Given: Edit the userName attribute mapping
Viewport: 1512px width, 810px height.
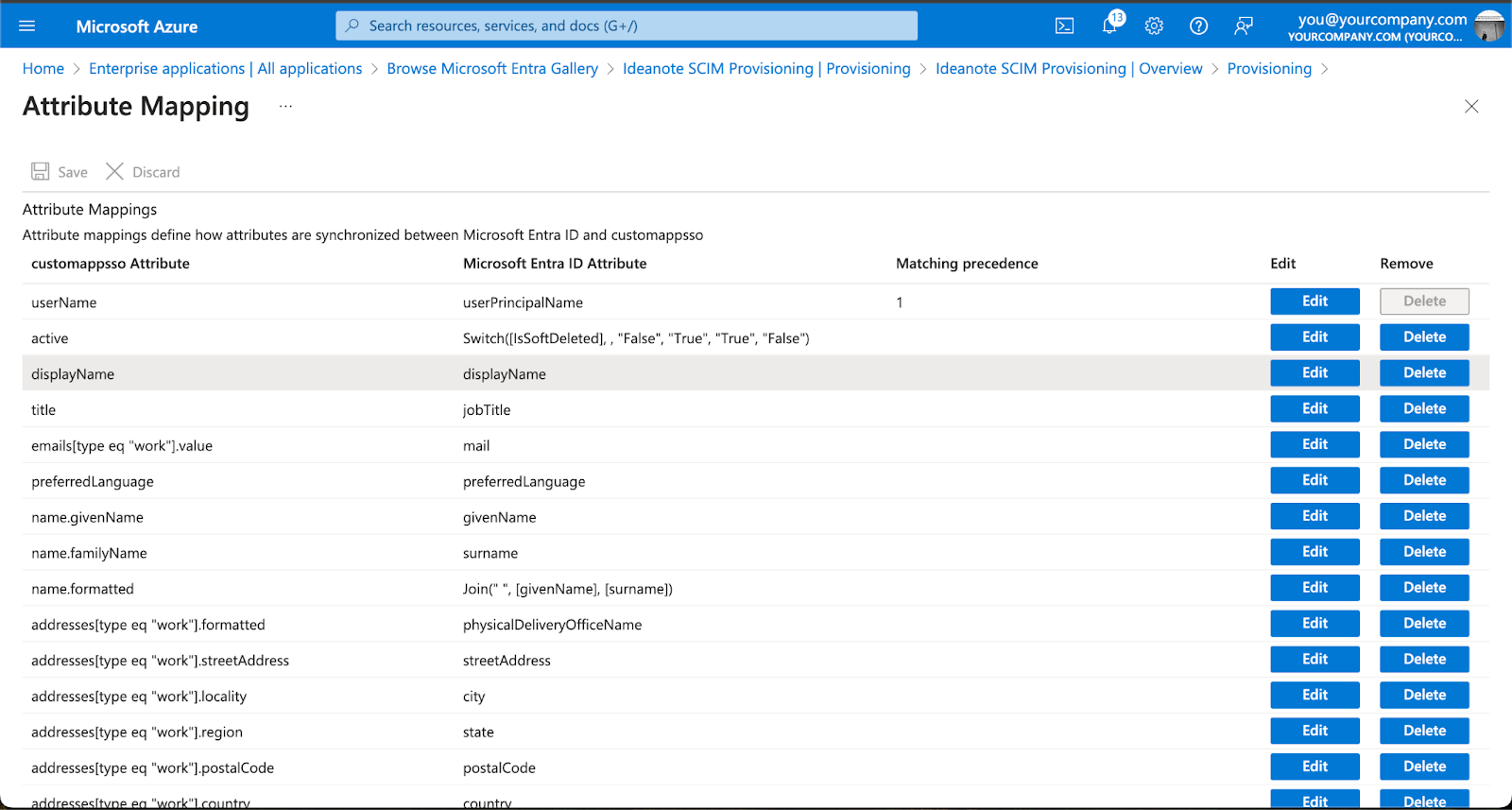Looking at the screenshot, I should tap(1314, 302).
